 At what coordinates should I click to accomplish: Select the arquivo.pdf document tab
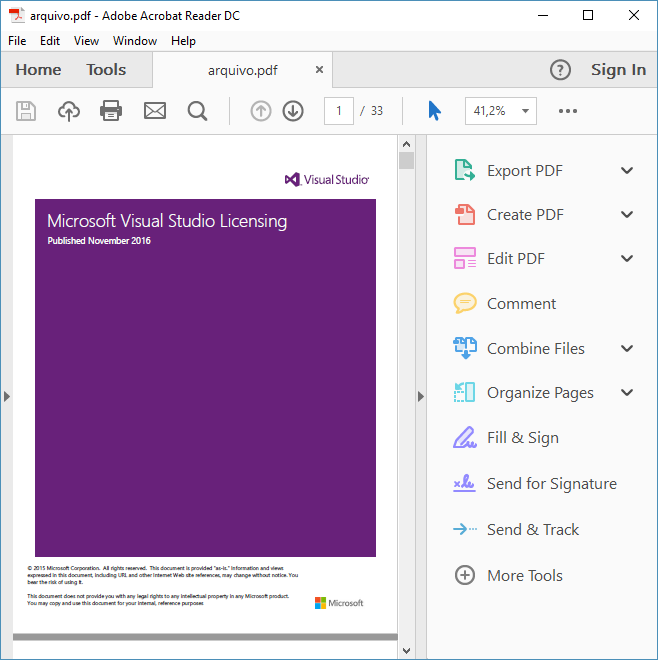(243, 70)
